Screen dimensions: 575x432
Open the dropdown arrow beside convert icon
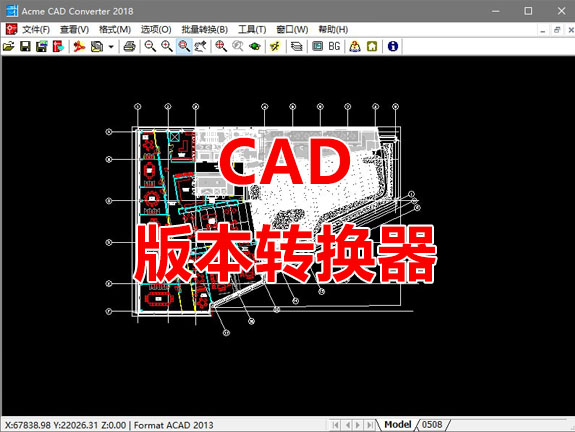tap(111, 47)
